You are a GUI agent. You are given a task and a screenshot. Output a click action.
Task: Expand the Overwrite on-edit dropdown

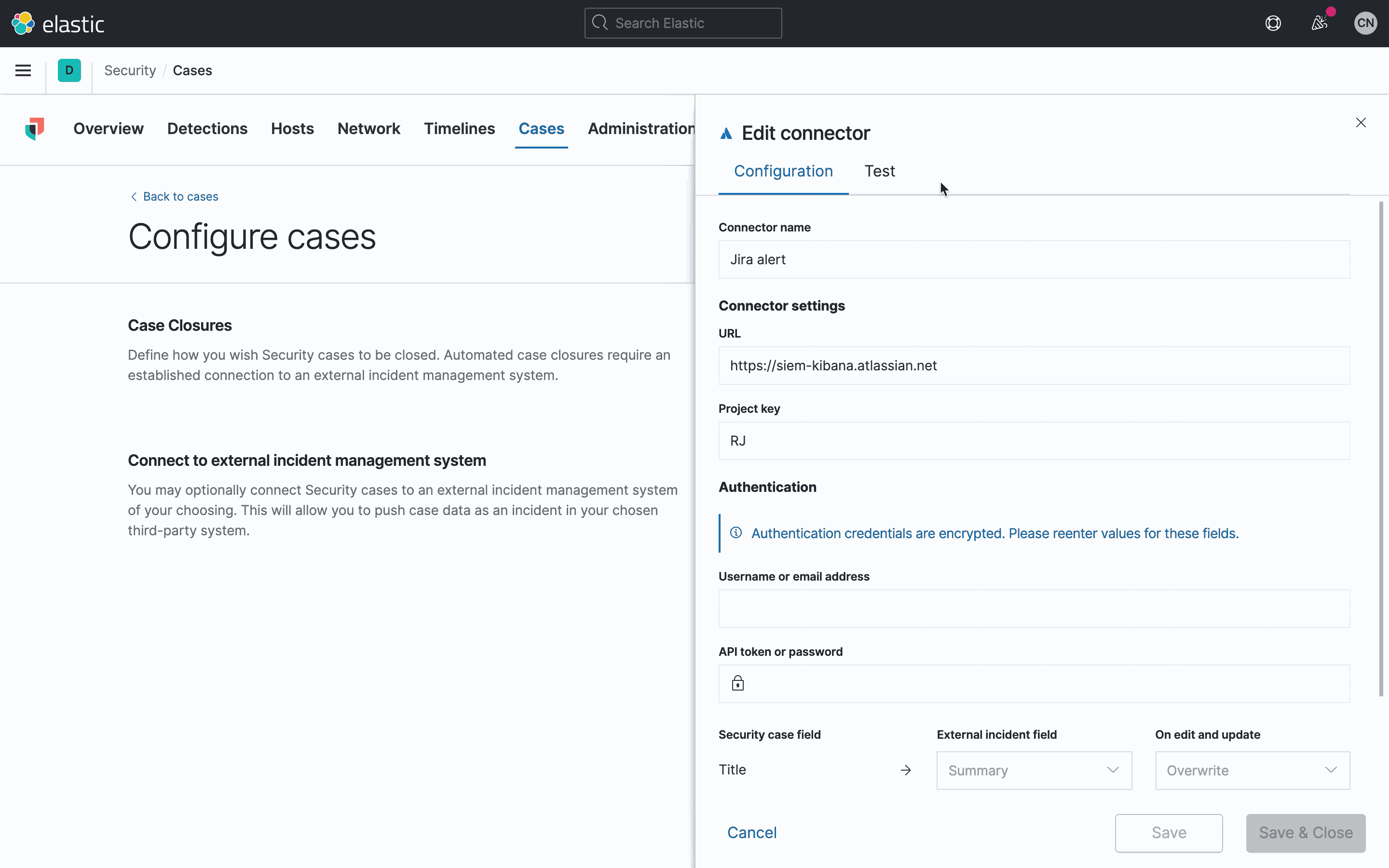pos(1252,771)
